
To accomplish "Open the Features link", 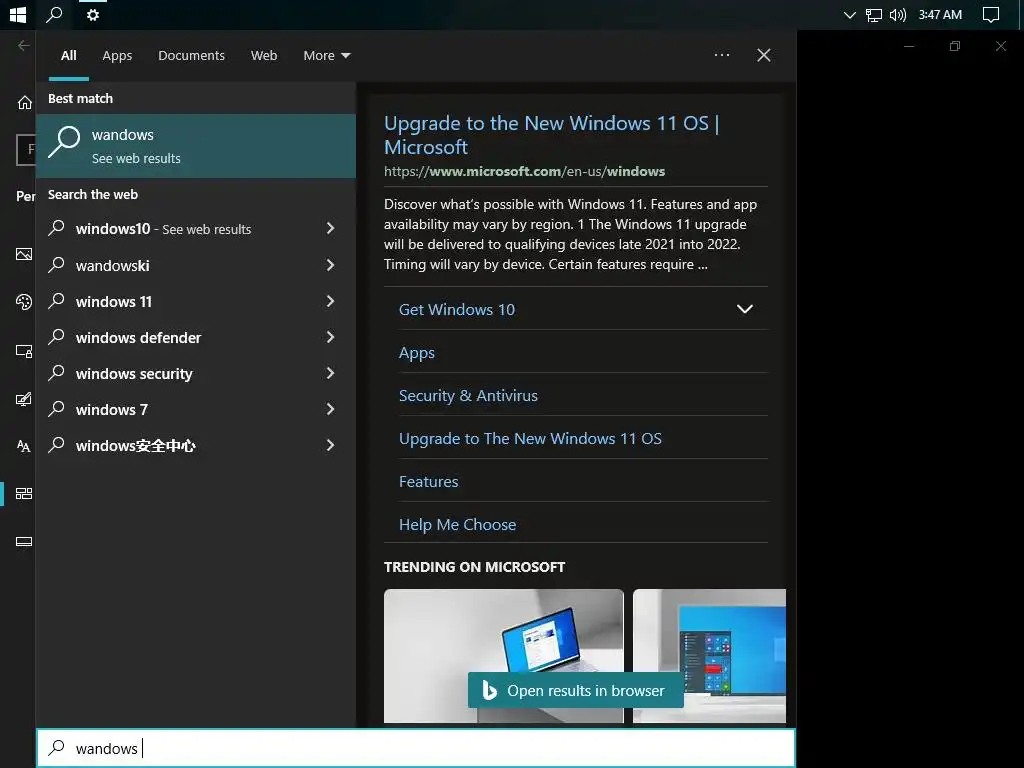I will click(428, 481).
